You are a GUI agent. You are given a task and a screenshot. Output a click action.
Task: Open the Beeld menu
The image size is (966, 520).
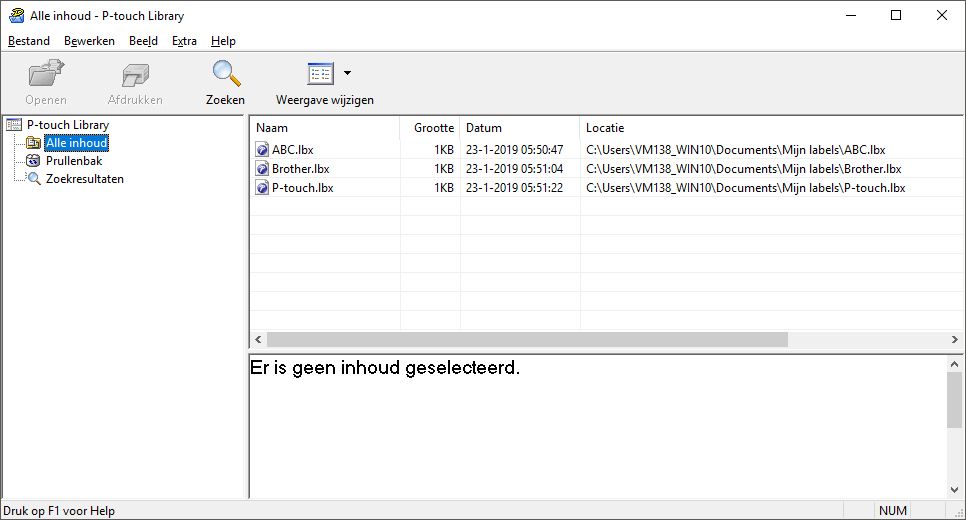[x=144, y=41]
